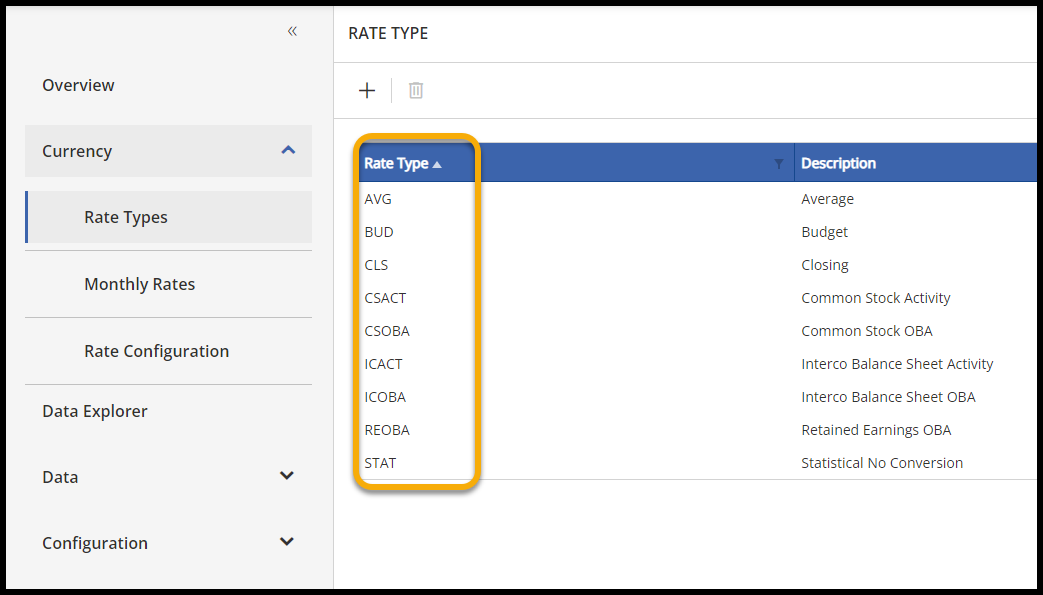
Task: Expand the Data section chevron
Action: [287, 476]
